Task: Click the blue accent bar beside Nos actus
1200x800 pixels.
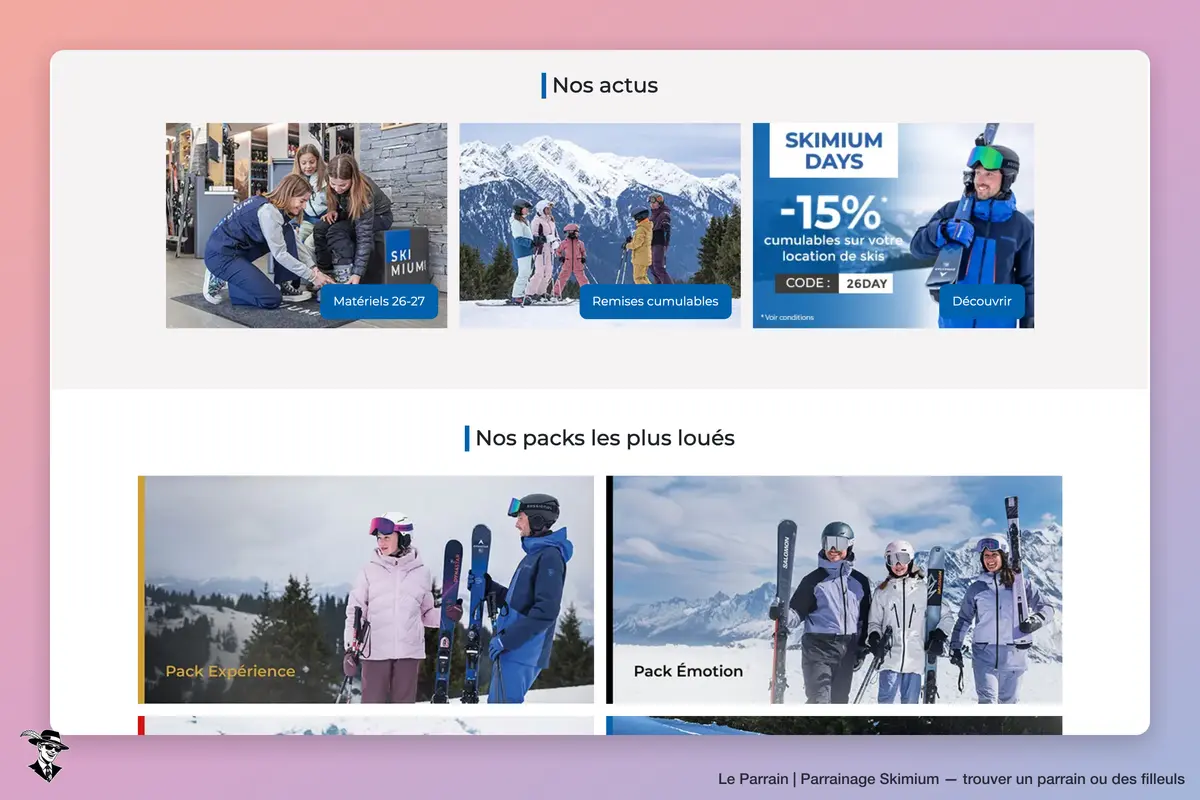Action: click(x=544, y=85)
